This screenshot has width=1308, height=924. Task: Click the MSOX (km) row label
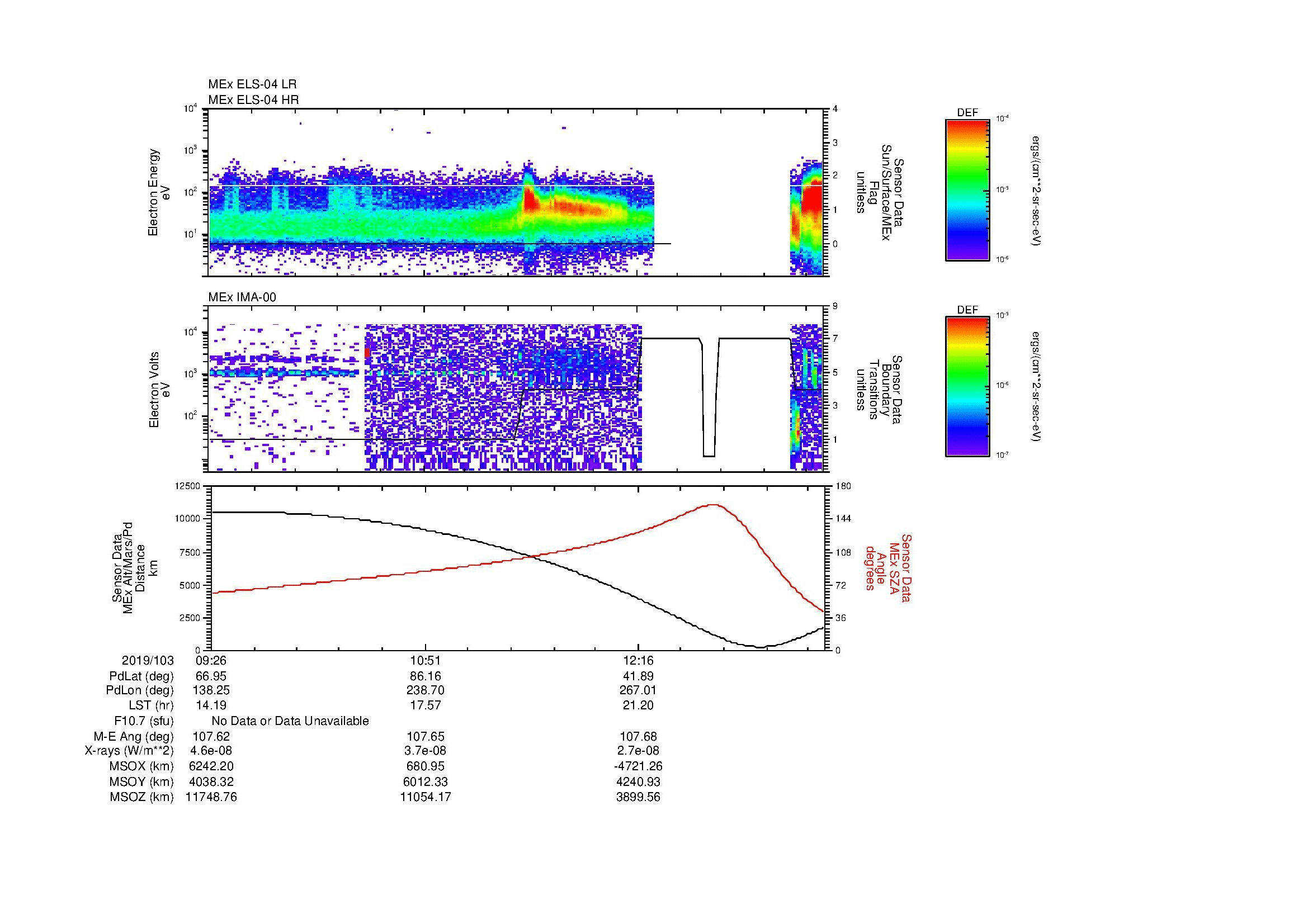point(141,767)
